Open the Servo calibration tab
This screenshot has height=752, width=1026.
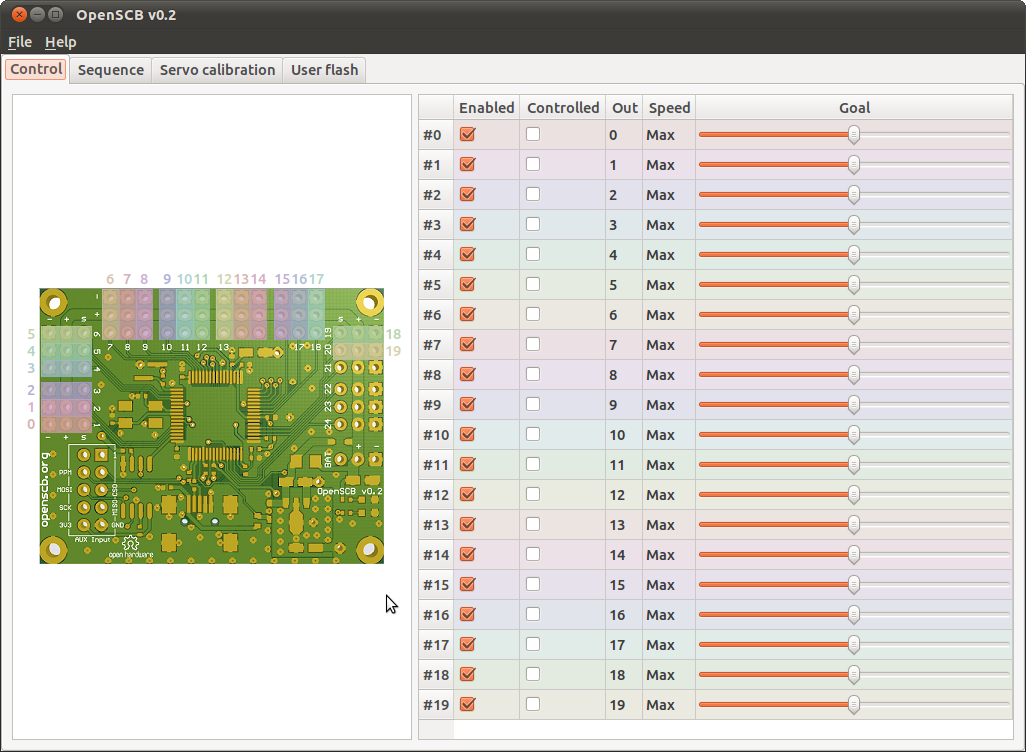point(217,70)
